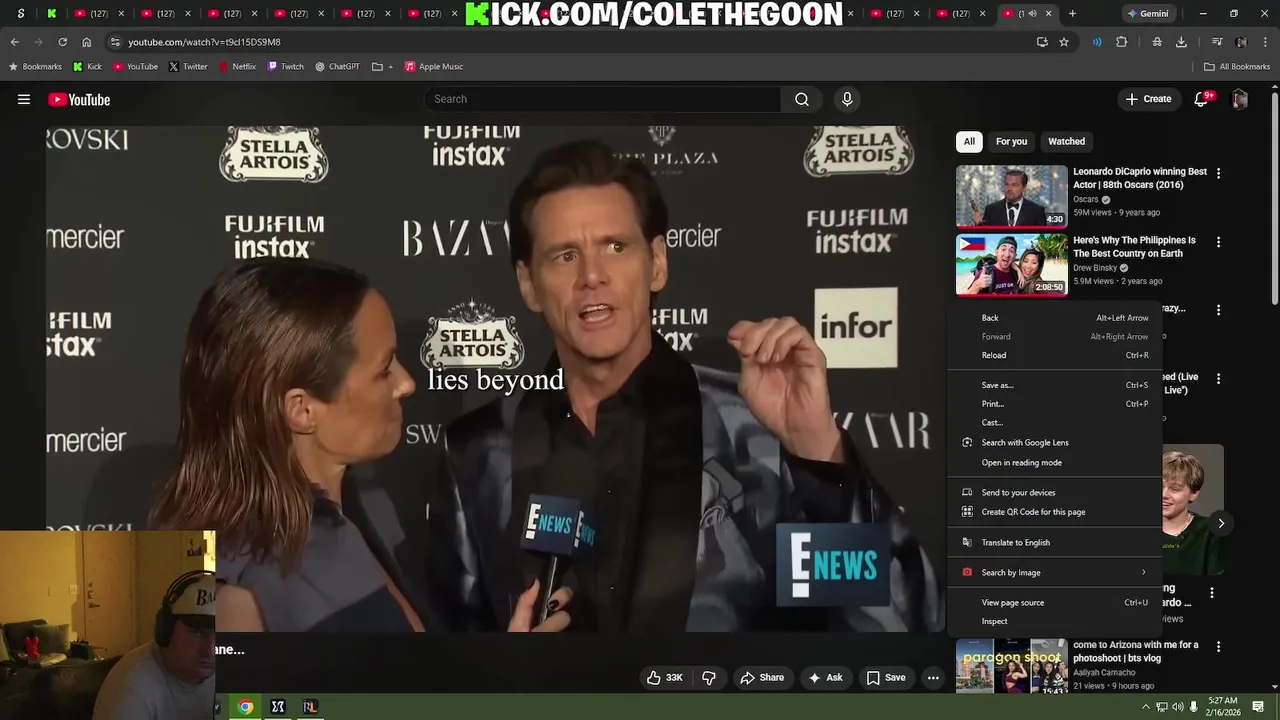
Task: Choose Open in reading mode
Action: tap(1055, 463)
